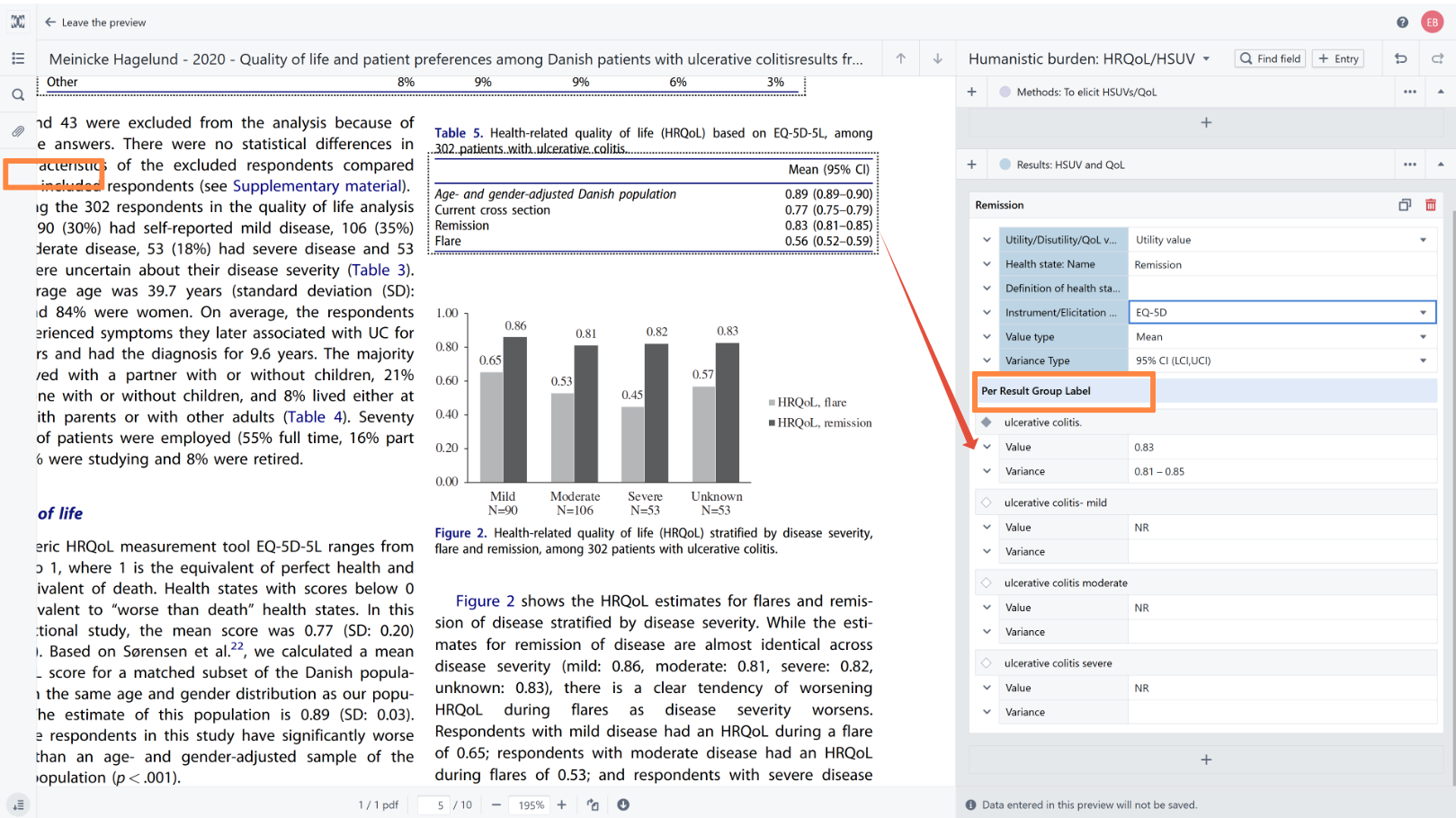Click Variance field under ulcerative colitis severe
Viewport: 1456px width, 818px height.
coord(1282,712)
